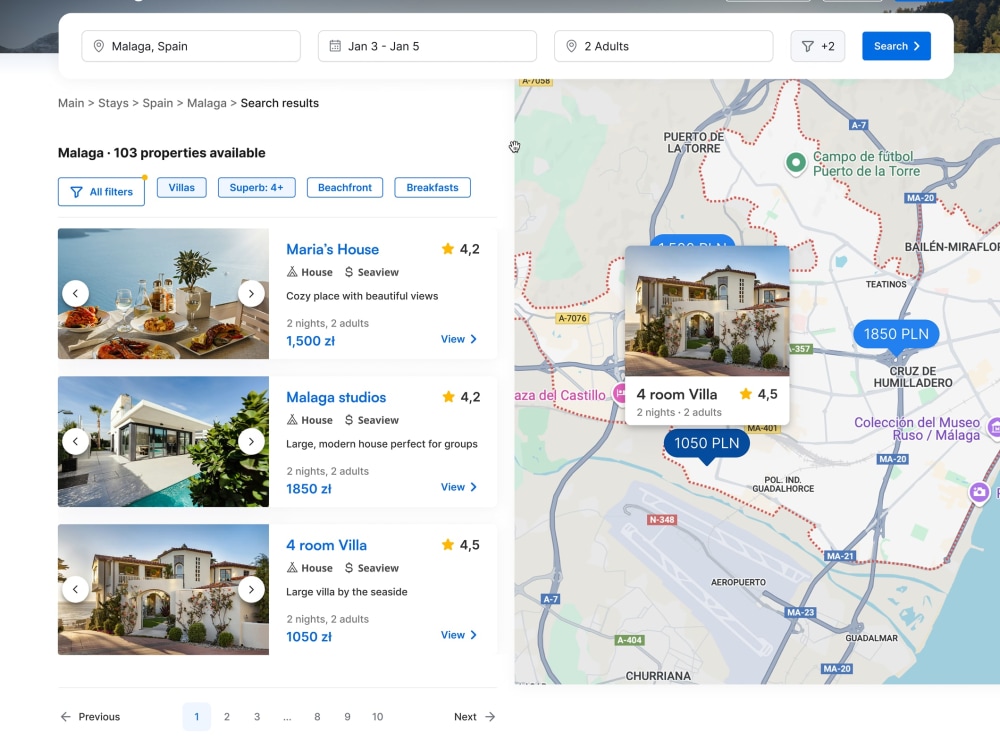Click the star icon on 4 room Villa listing
This screenshot has width=1000, height=750.
click(x=448, y=545)
